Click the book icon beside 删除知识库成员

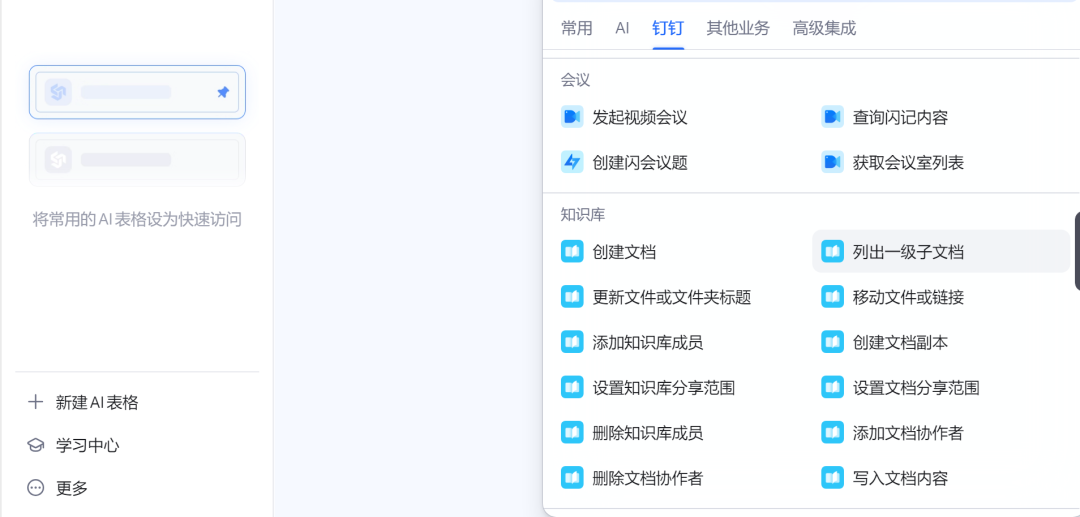[x=572, y=433]
